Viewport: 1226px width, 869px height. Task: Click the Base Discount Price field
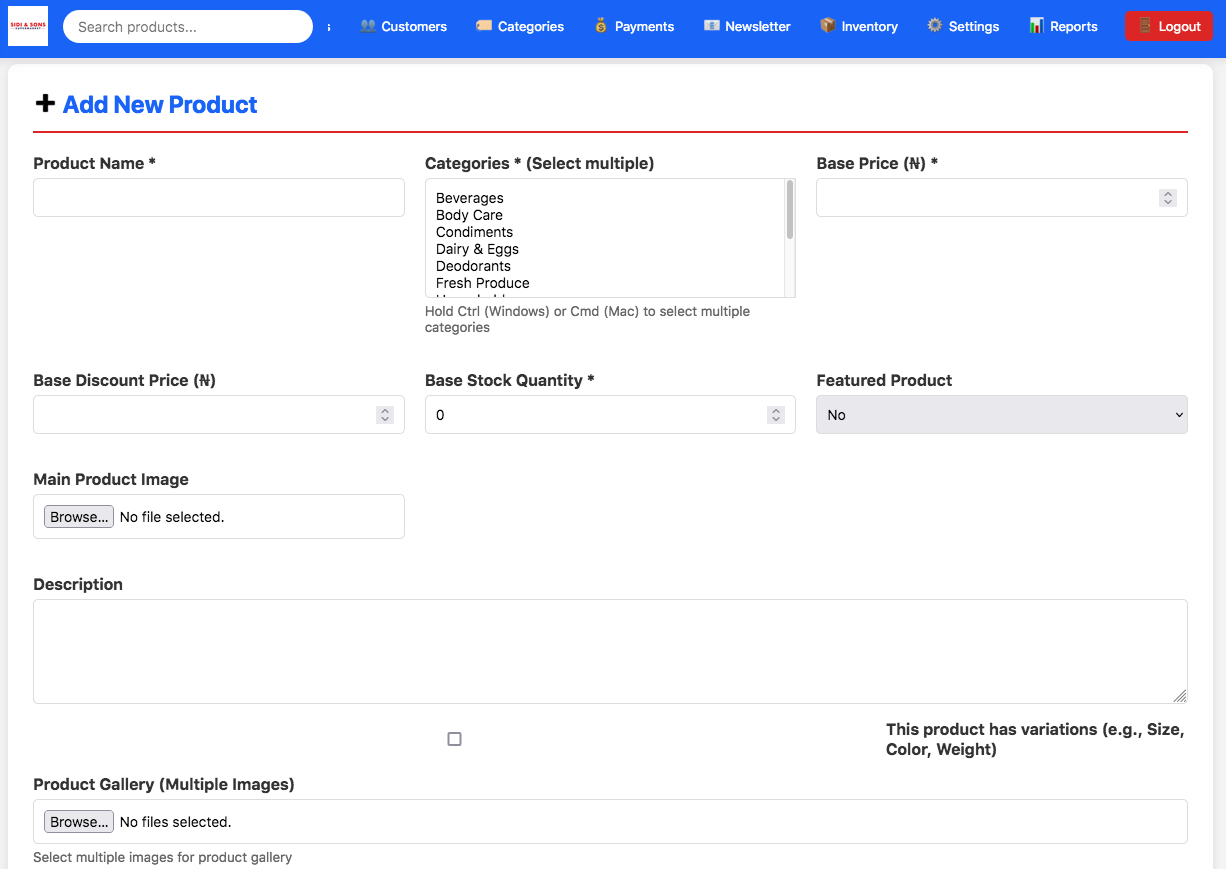click(219, 415)
